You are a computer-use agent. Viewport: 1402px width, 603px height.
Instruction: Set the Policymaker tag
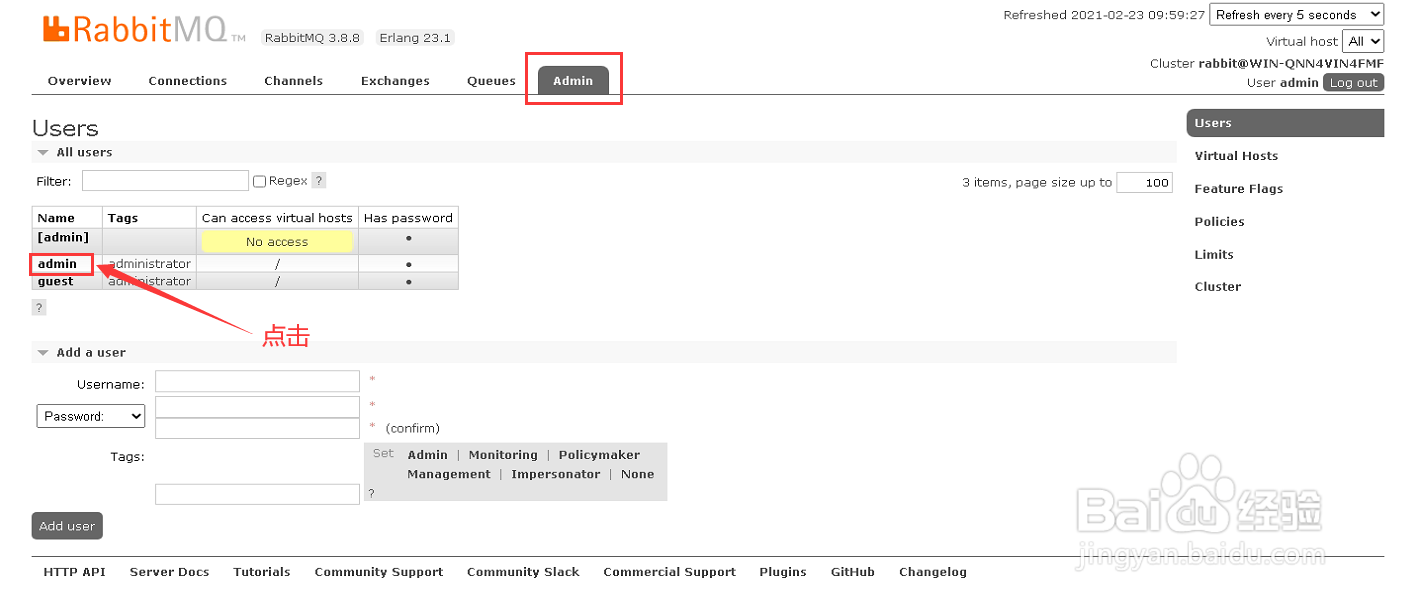point(599,455)
